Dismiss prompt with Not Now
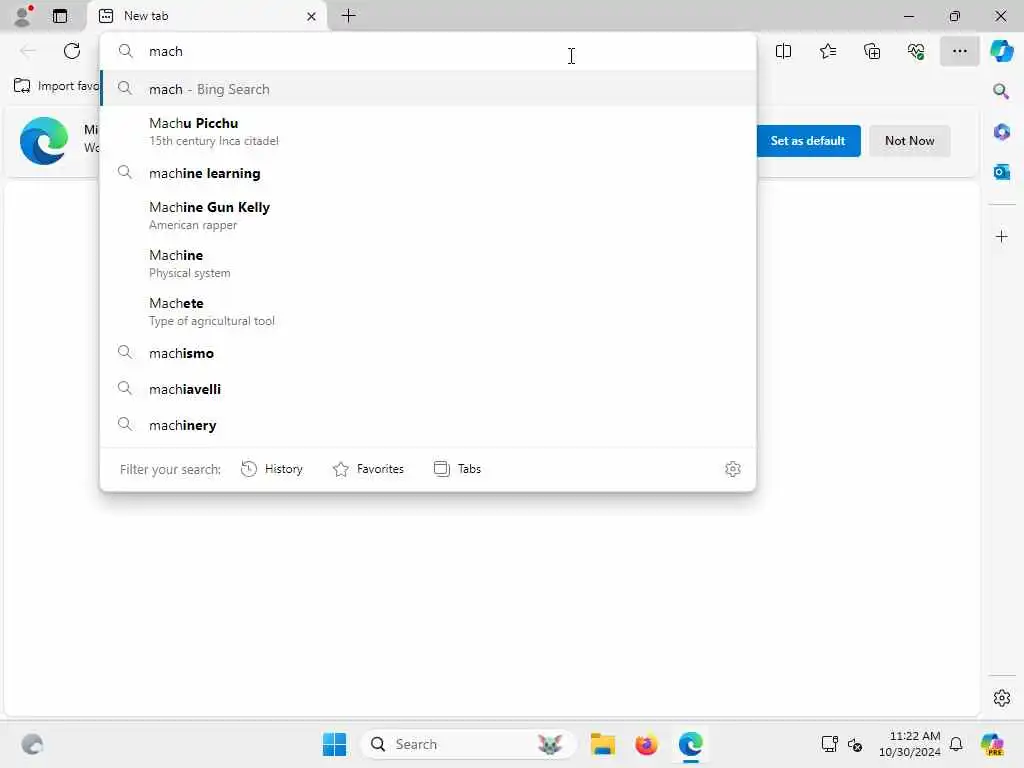 pyautogui.click(x=909, y=140)
